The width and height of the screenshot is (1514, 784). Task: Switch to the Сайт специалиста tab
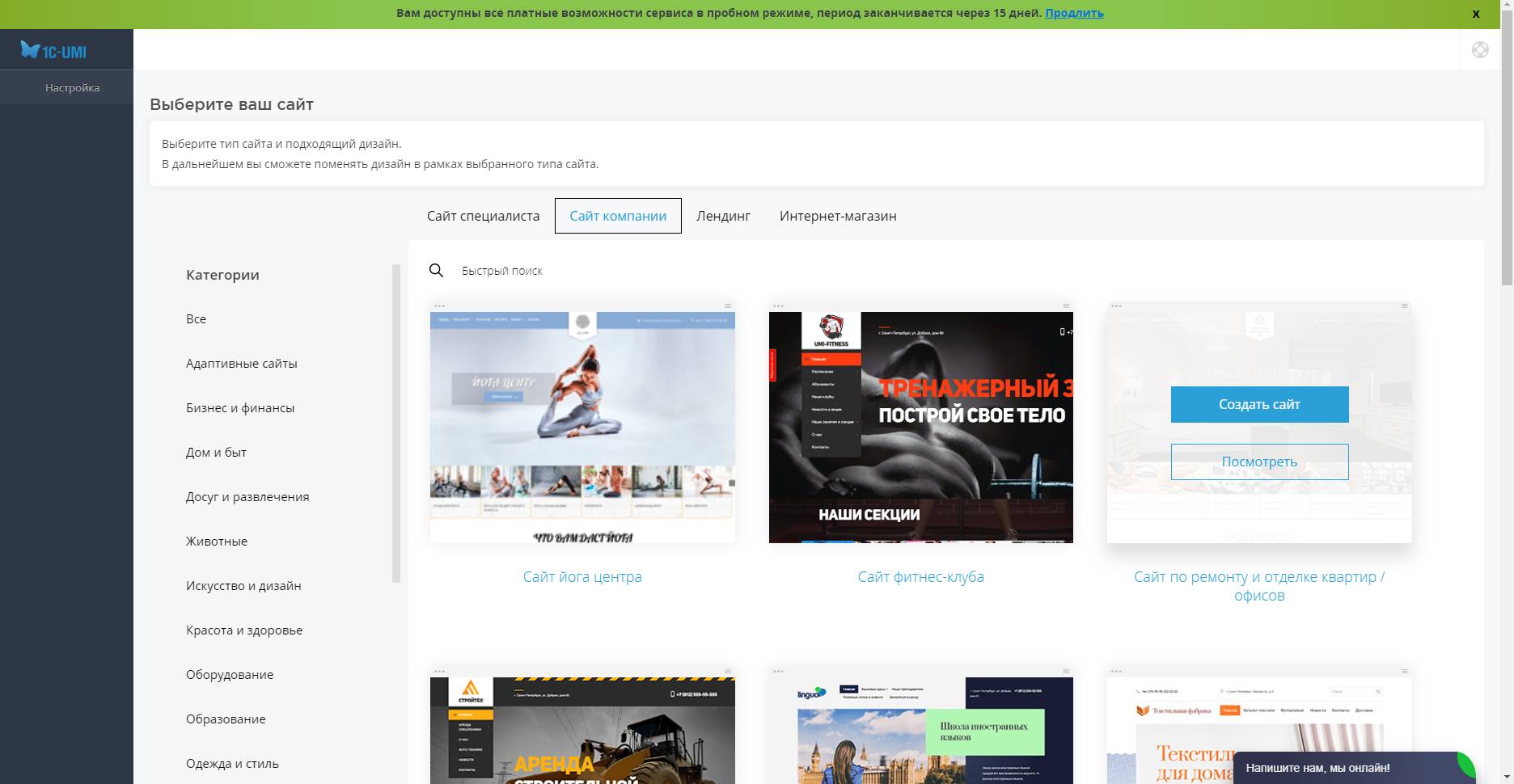coord(483,216)
